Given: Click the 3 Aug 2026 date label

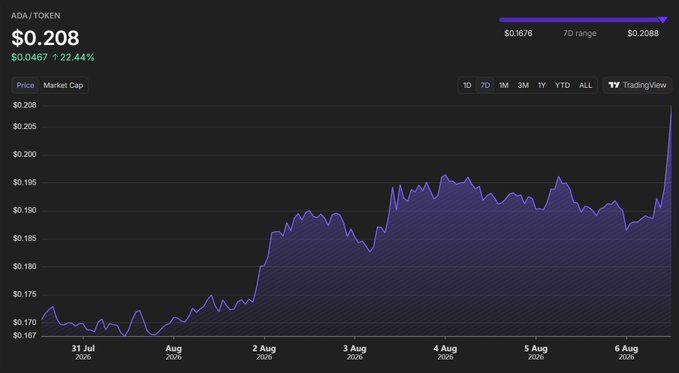Looking at the screenshot, I should point(355,352).
